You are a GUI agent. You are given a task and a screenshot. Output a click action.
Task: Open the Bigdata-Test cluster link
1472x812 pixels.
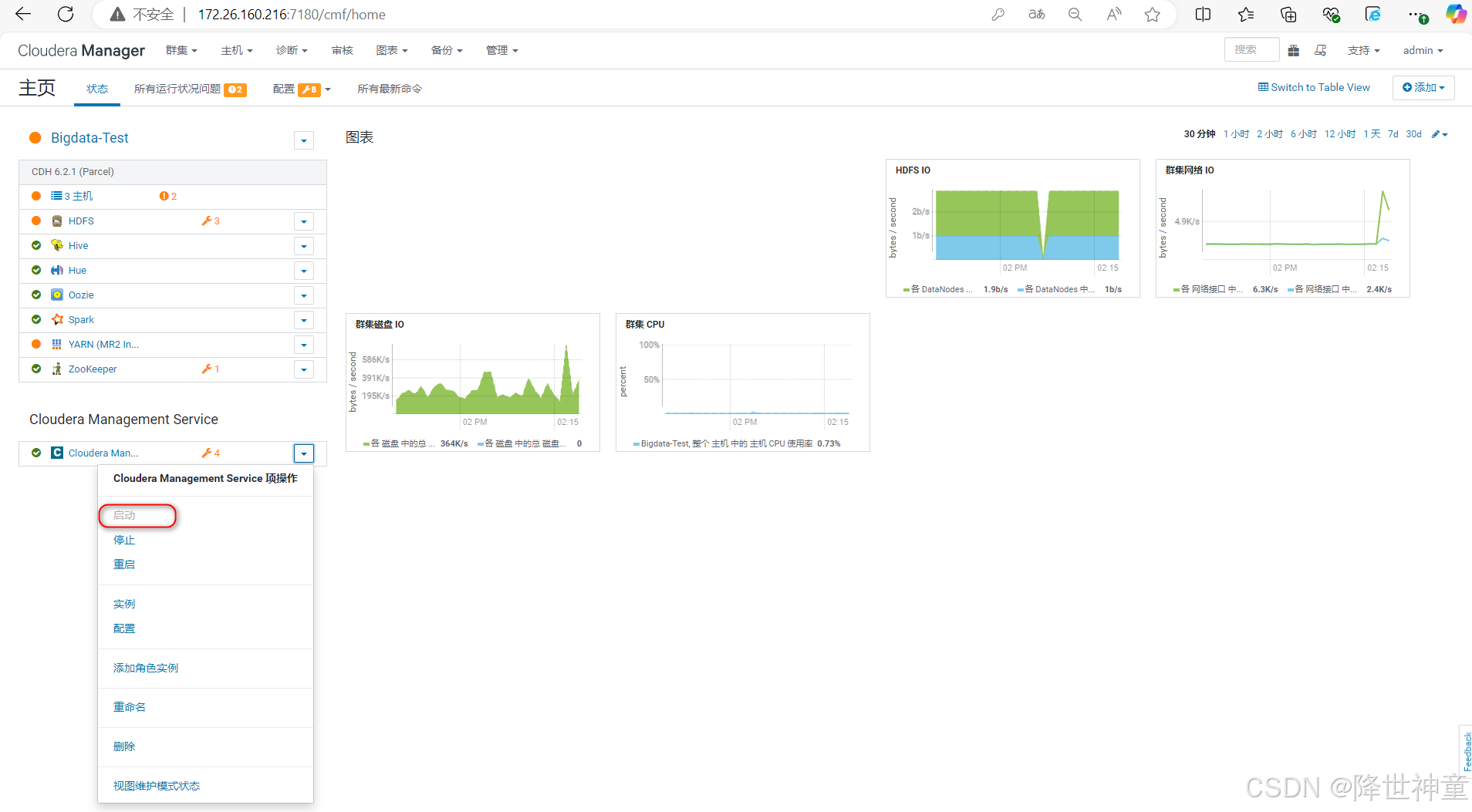89,138
